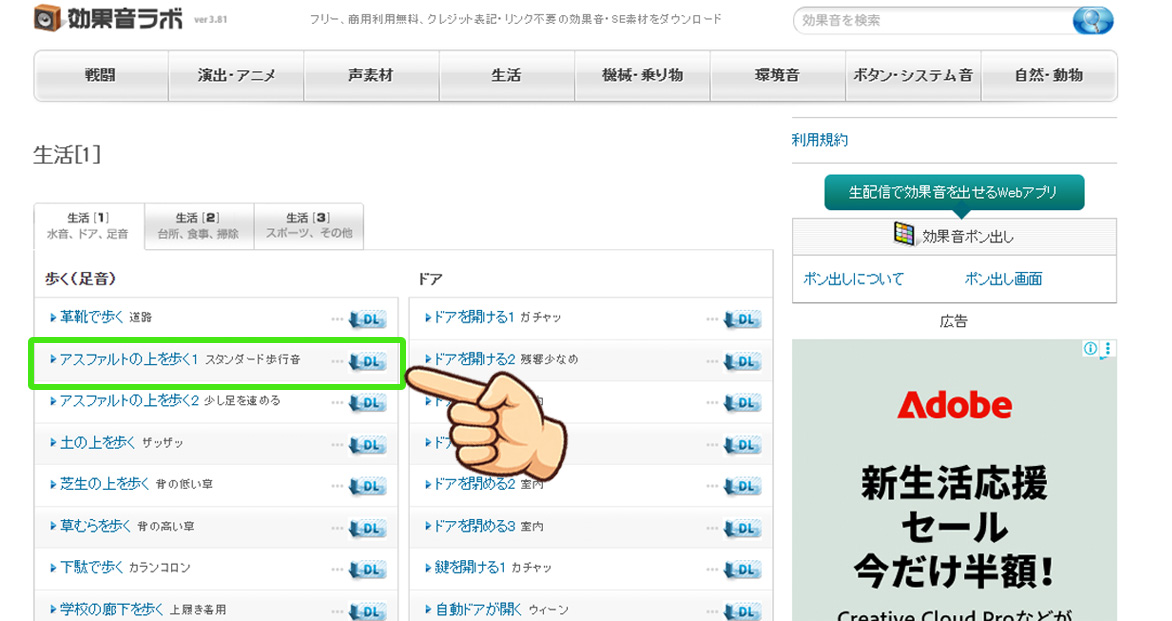The image size is (1172, 621).
Task: Download 土の上を歩く with its DL icon
Action: tap(367, 445)
